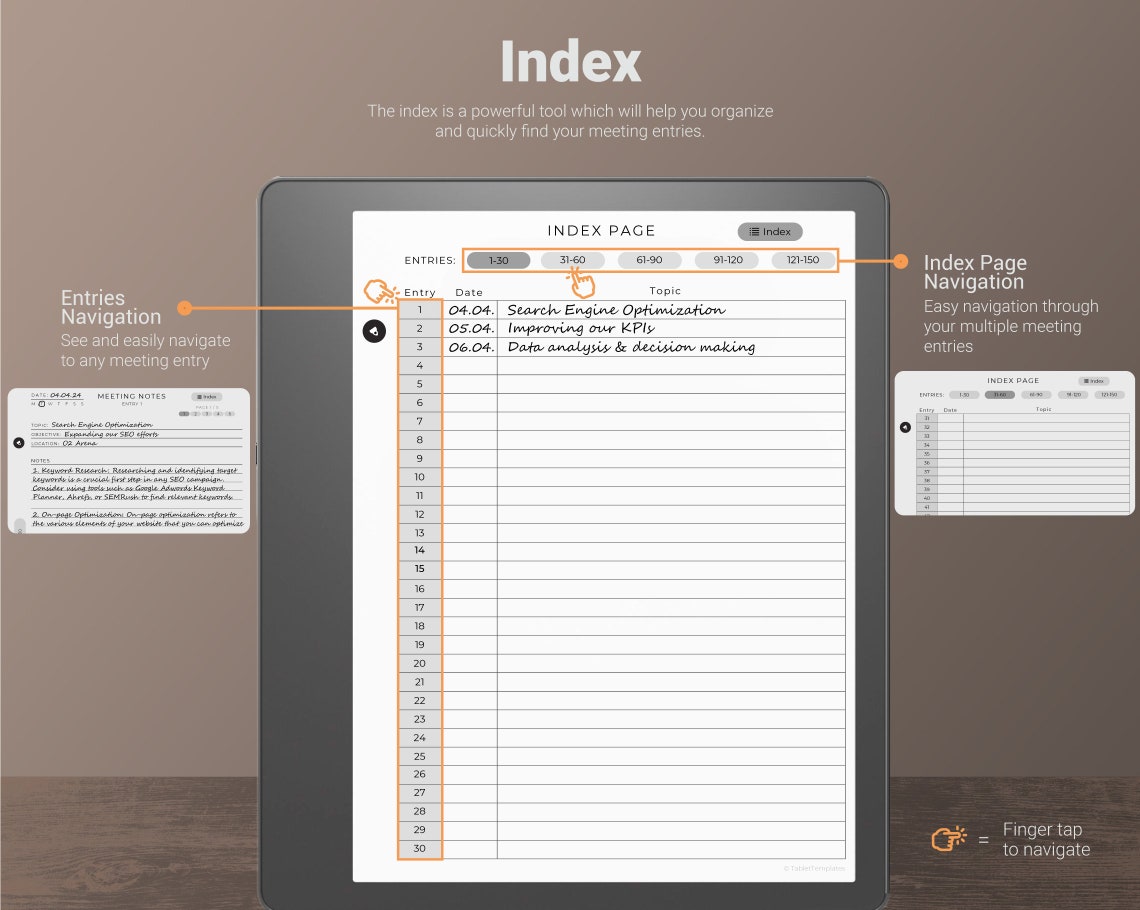
Task: Select entry row 14 in the index table
Action: click(x=419, y=551)
